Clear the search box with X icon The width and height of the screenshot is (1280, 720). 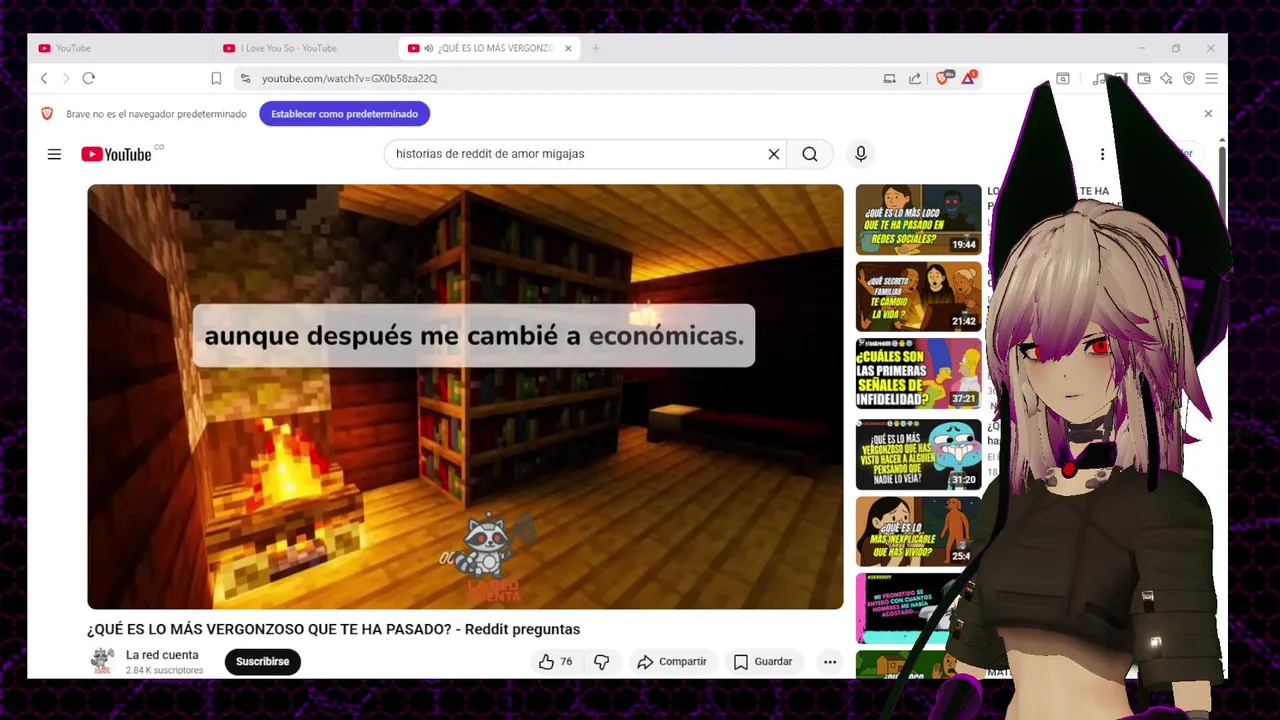(773, 154)
